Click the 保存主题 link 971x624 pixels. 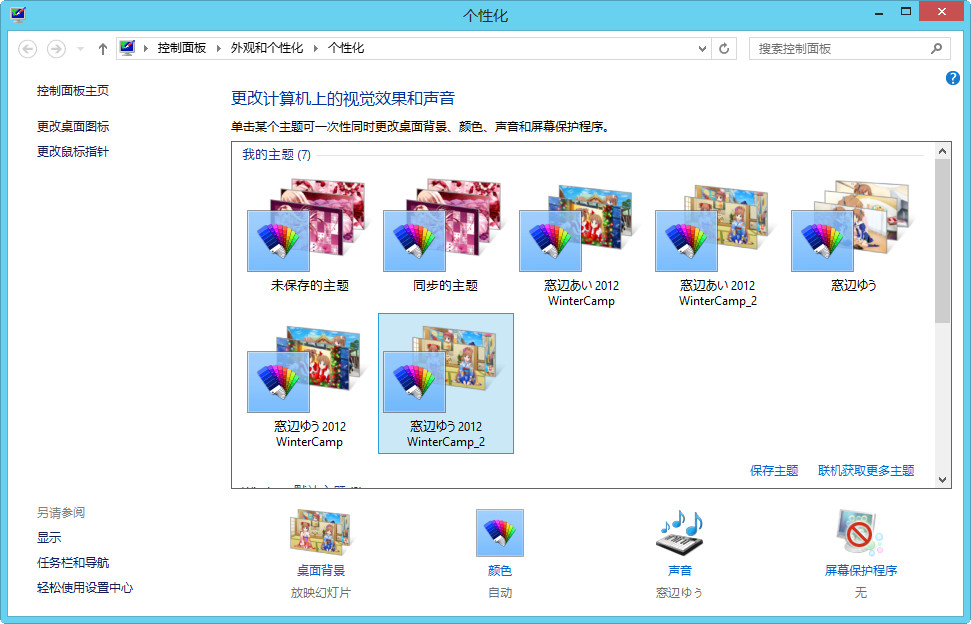[x=774, y=470]
